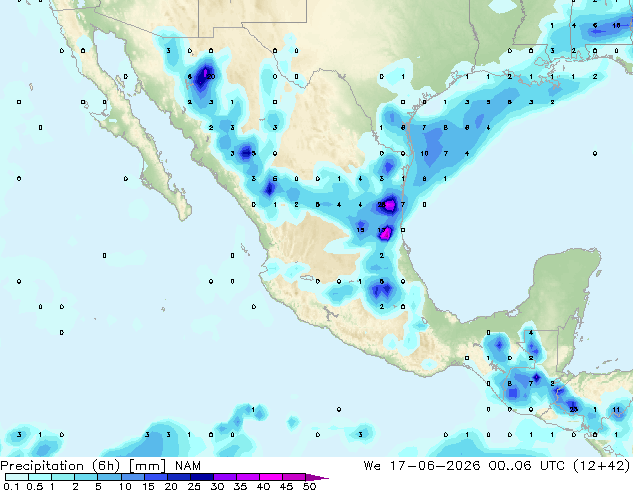Screen dimensions: 634x490
Task: Click the magenta rain core beside value 28
Action: point(390,205)
